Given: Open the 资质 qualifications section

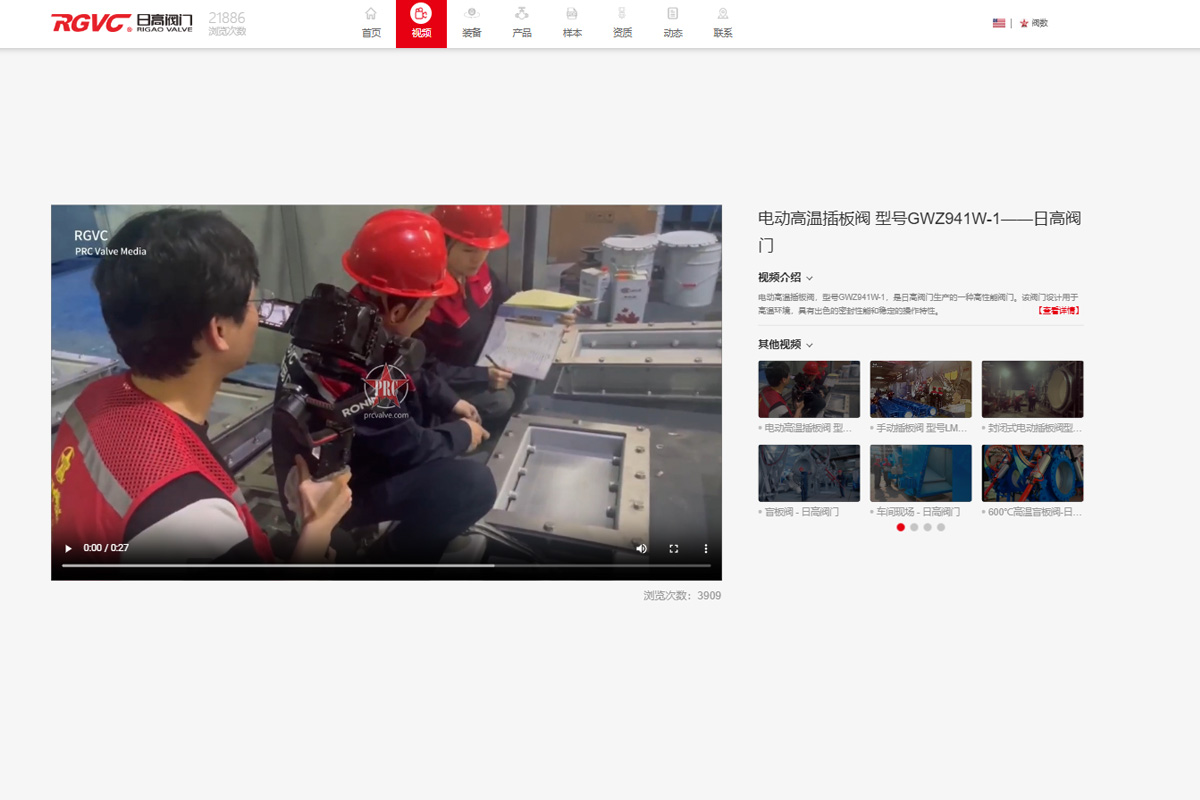Looking at the screenshot, I should click(622, 23).
